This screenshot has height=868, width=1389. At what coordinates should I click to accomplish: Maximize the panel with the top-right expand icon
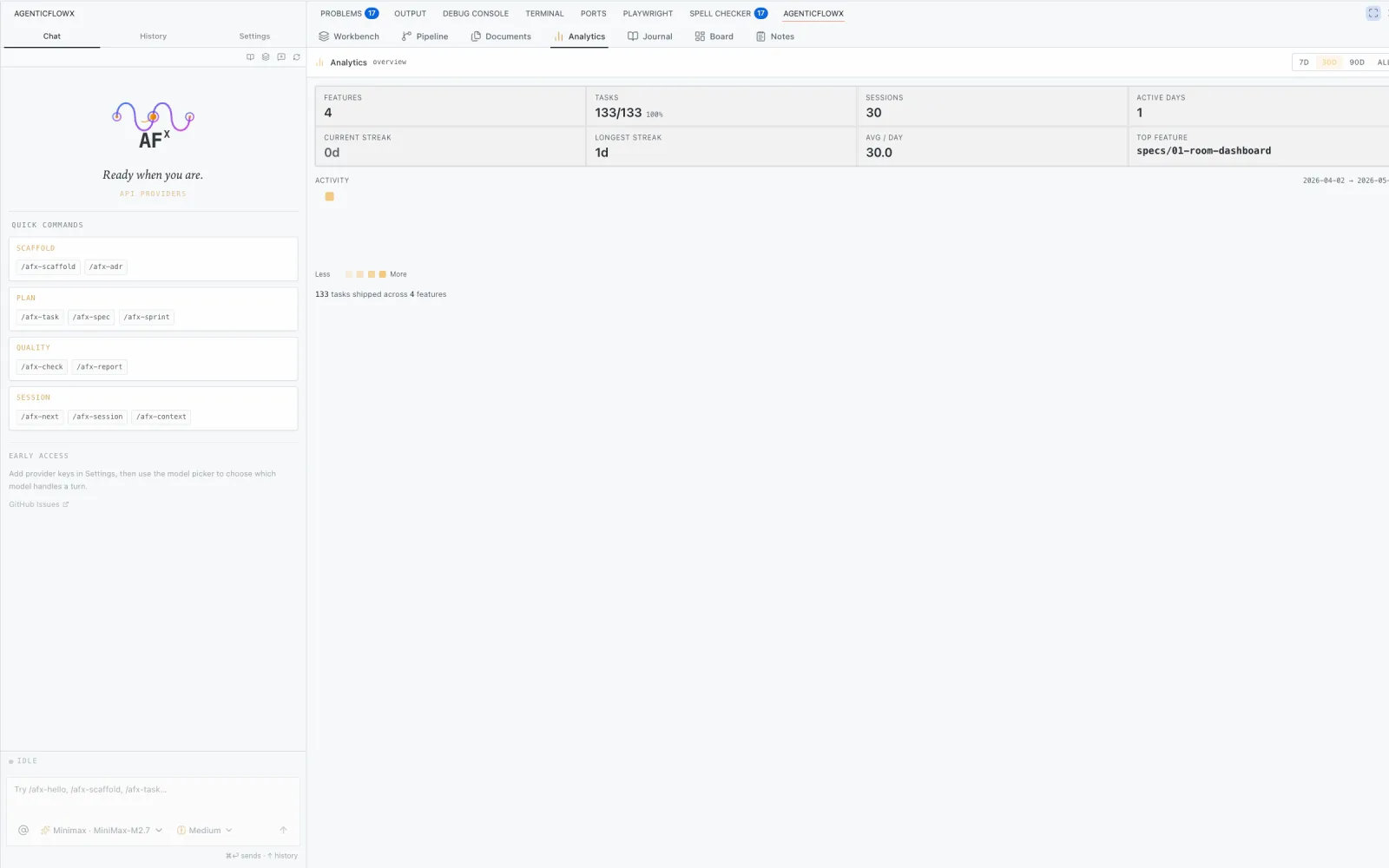pos(1373,13)
